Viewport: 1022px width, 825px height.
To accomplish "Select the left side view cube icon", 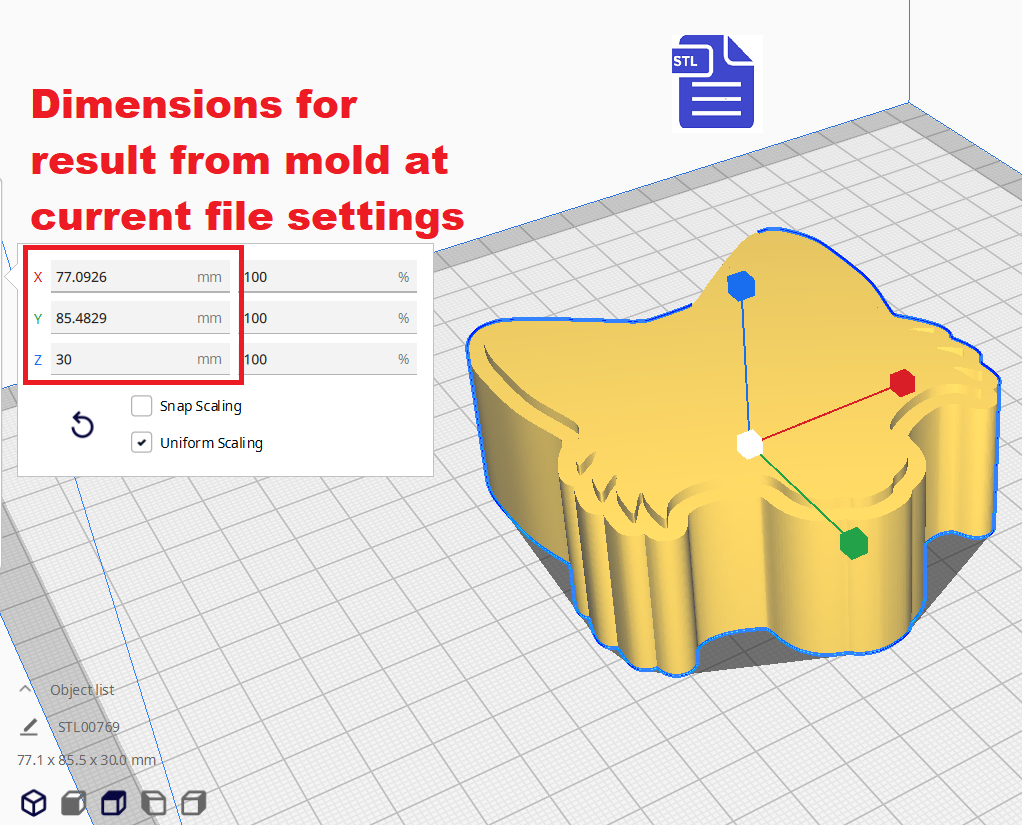I will coord(153,802).
